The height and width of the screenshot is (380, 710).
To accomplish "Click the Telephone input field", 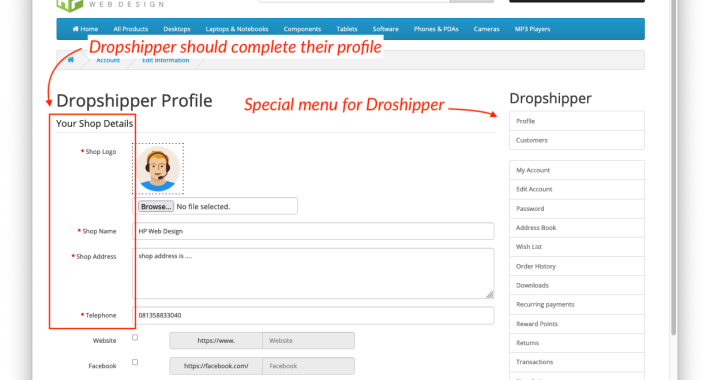I will pos(313,315).
